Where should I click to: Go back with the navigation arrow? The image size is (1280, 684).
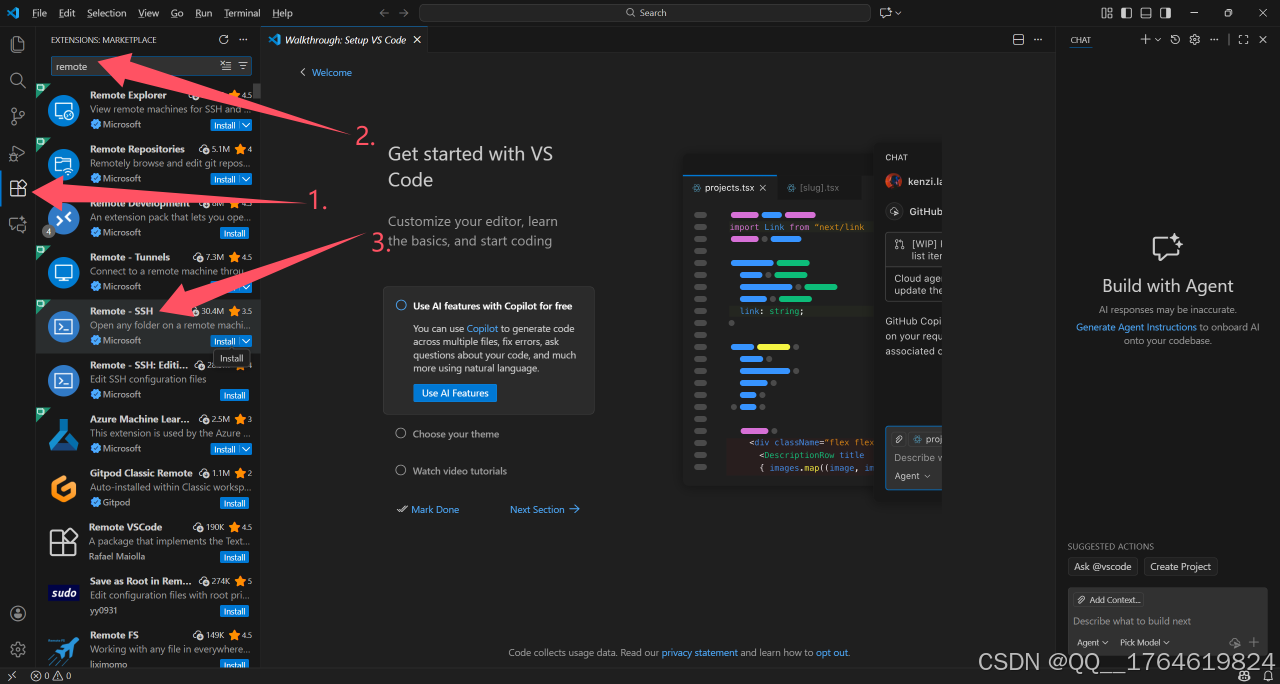pos(385,13)
